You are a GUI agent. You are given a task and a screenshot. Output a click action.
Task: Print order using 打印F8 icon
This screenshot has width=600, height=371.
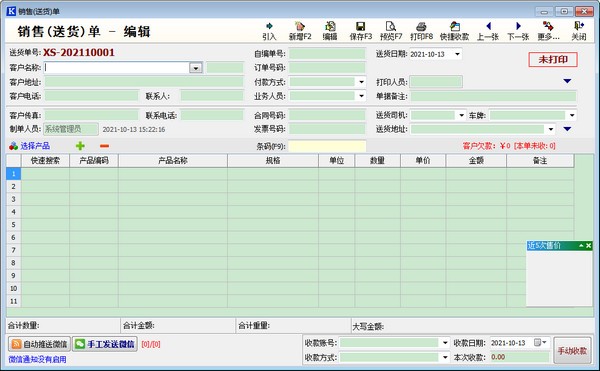[x=421, y=31]
